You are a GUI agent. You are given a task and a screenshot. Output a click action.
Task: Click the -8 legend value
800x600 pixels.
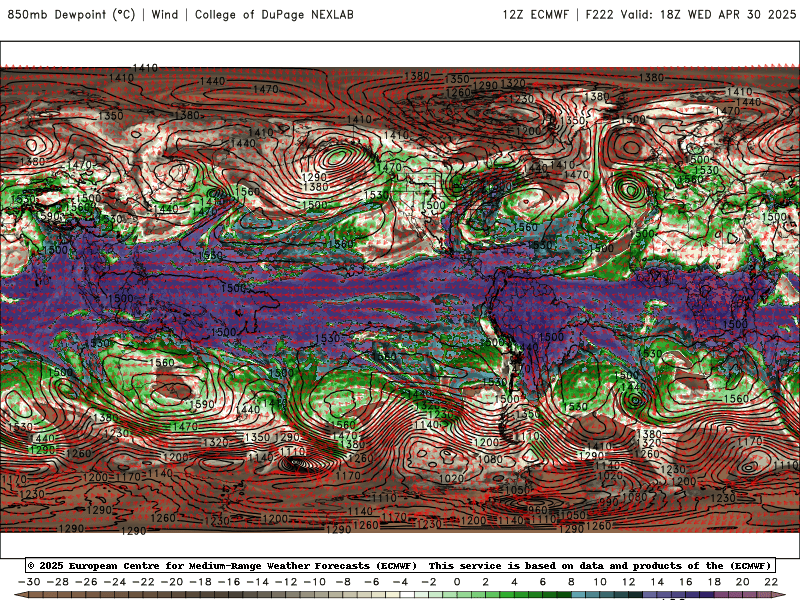click(x=343, y=582)
